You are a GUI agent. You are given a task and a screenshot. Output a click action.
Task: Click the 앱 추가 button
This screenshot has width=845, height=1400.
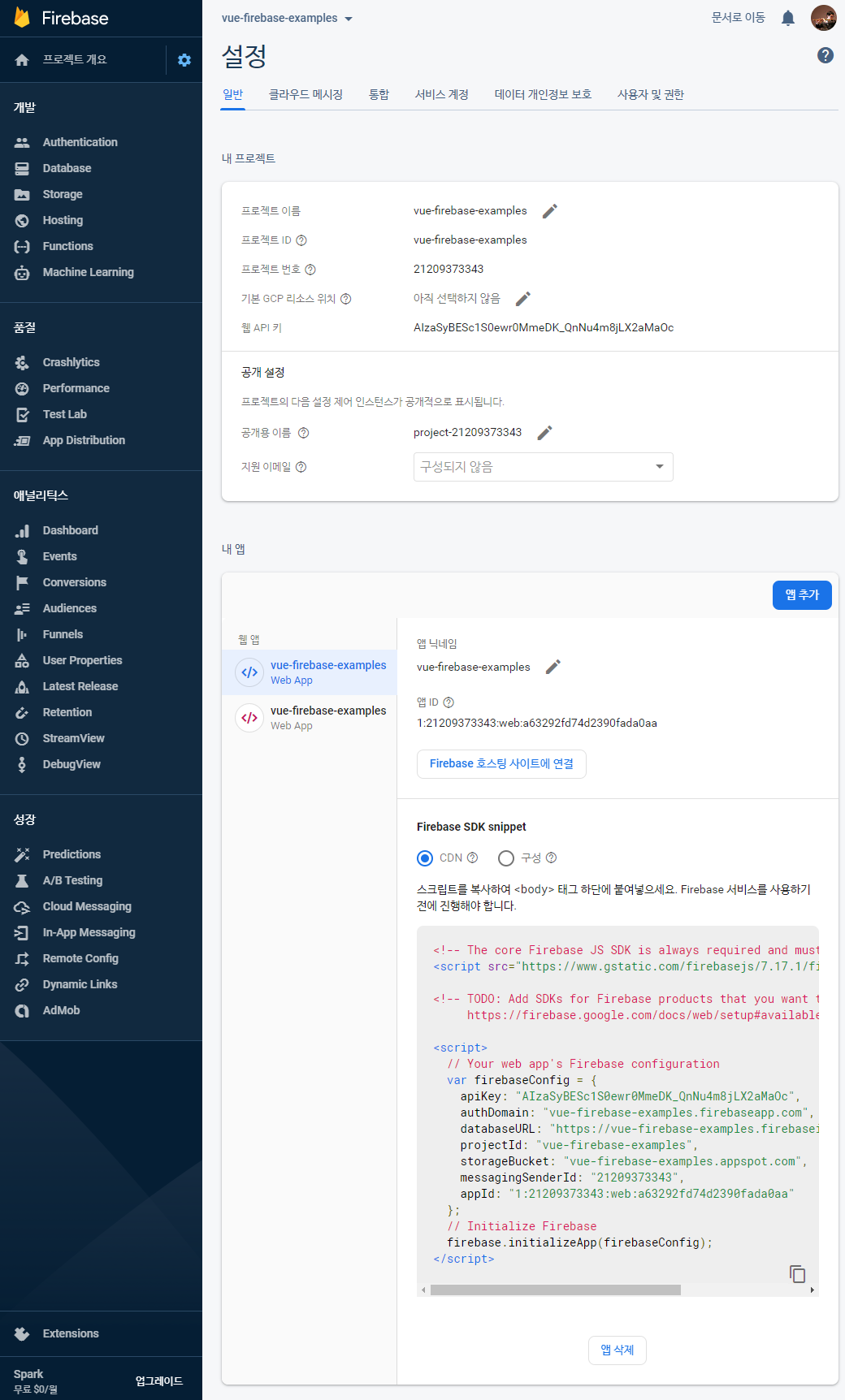pos(802,595)
